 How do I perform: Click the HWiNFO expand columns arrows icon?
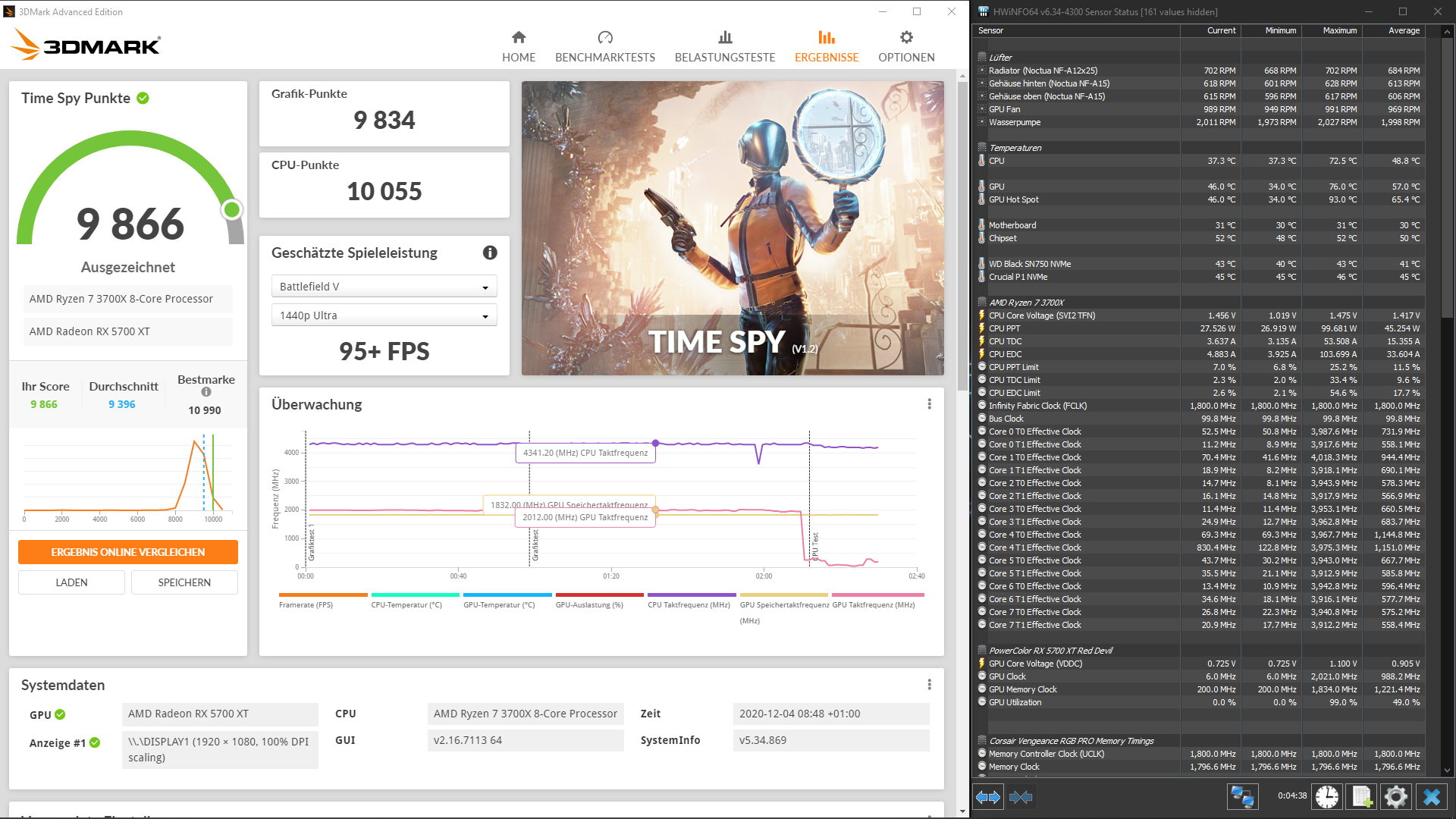987,797
